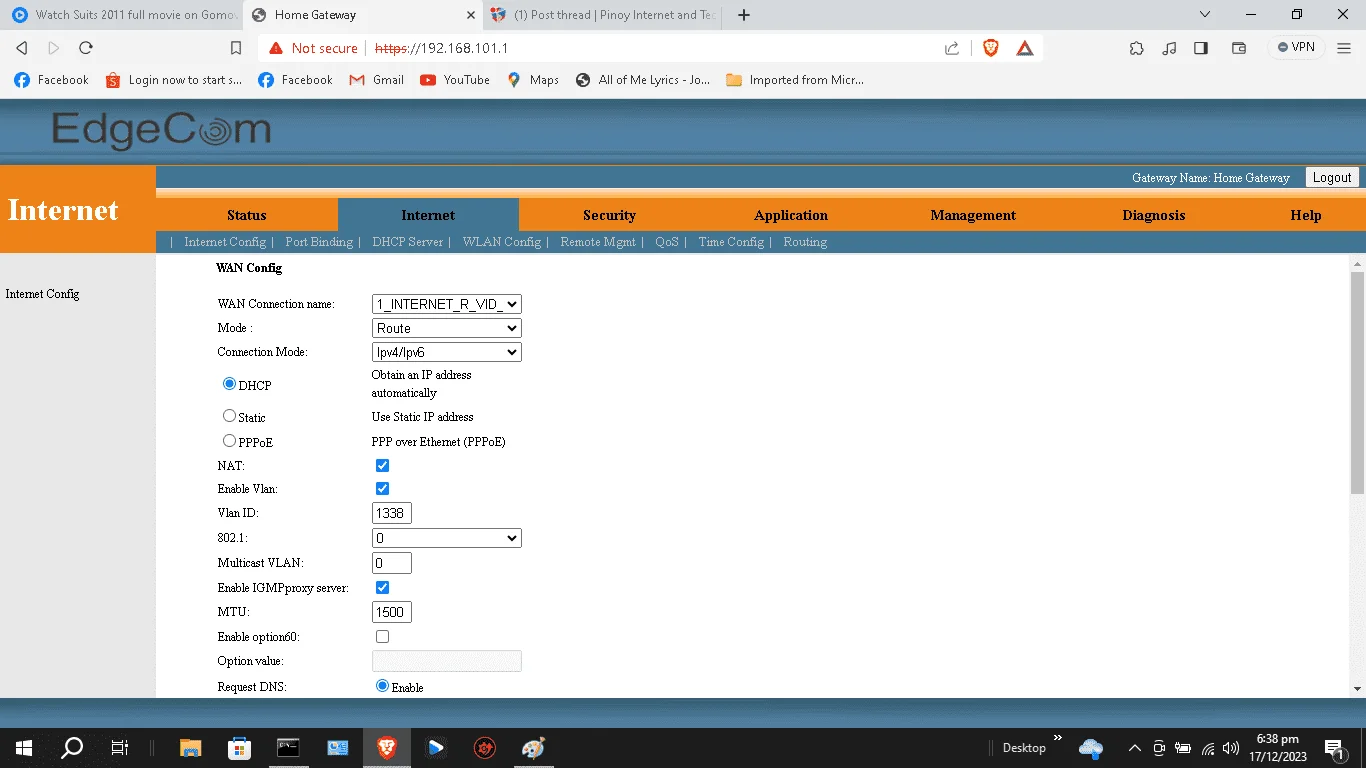Select the PPPoE radio button
Image resolution: width=1366 pixels, height=768 pixels.
pos(229,440)
